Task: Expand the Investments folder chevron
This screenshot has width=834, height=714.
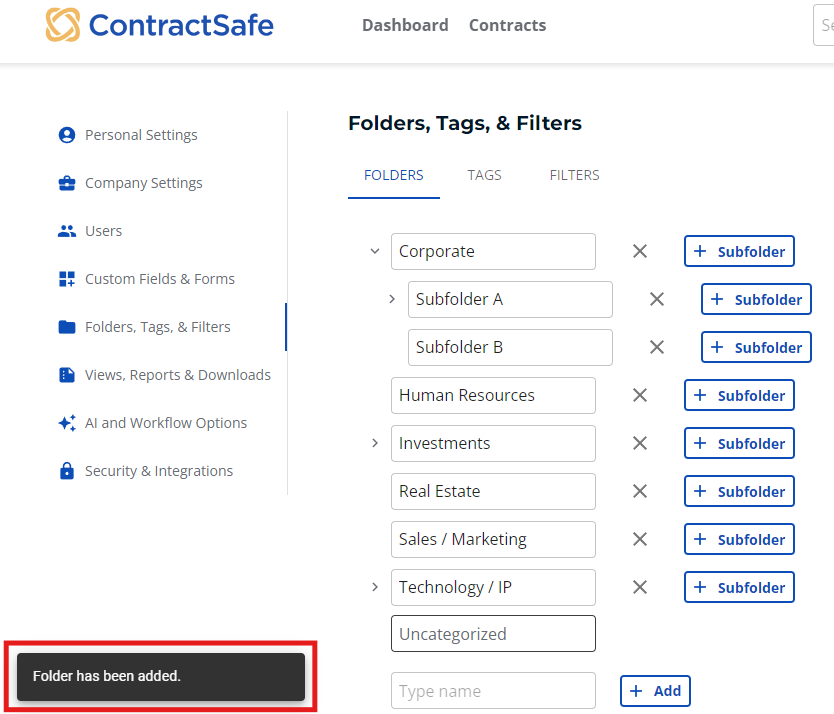Action: 374,443
